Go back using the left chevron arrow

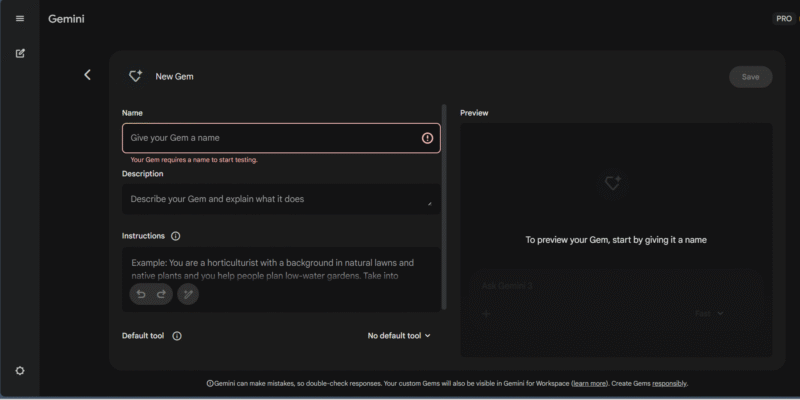tap(87, 75)
